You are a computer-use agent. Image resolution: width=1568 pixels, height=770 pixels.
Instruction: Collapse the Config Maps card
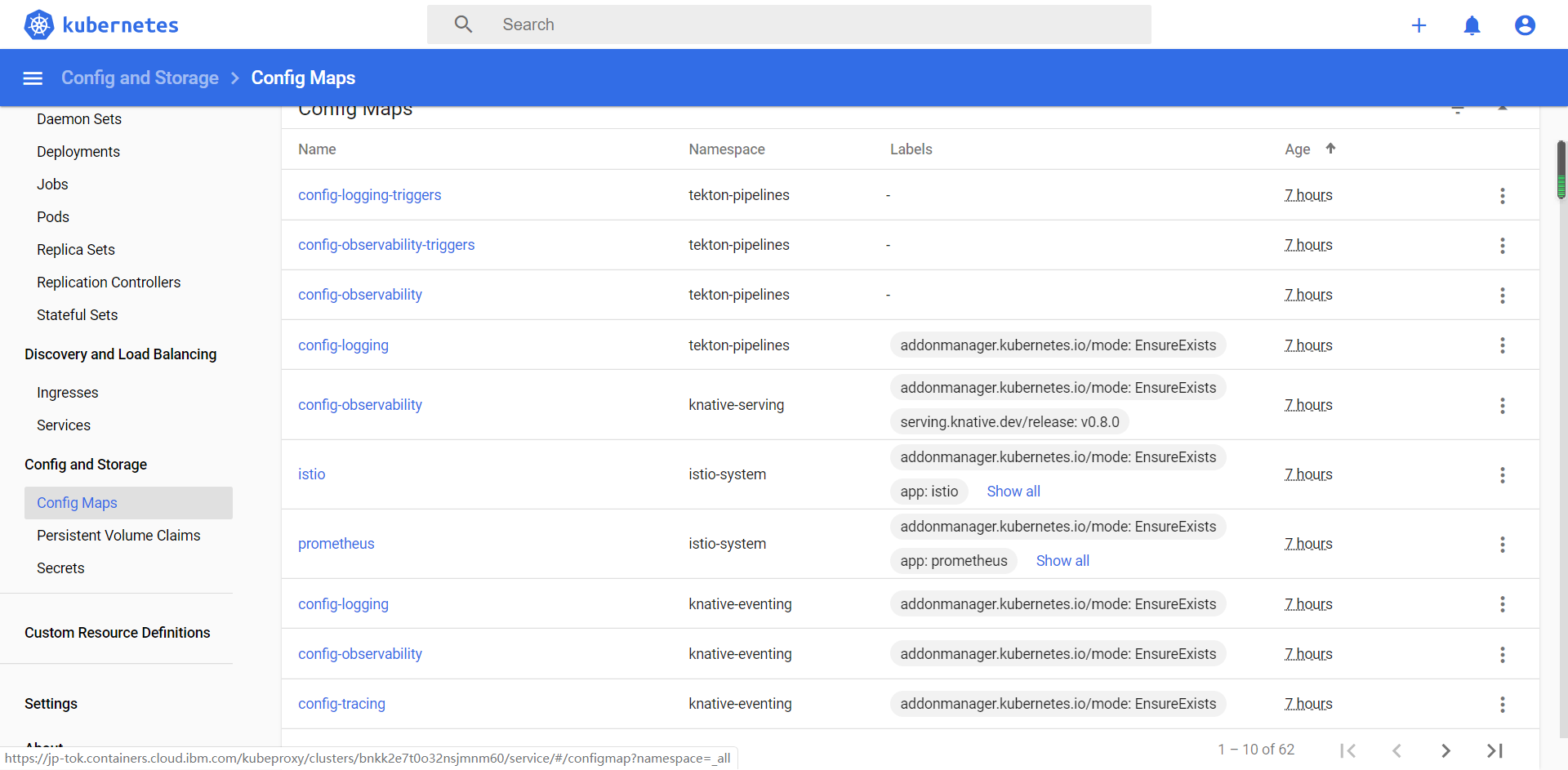point(1503,109)
